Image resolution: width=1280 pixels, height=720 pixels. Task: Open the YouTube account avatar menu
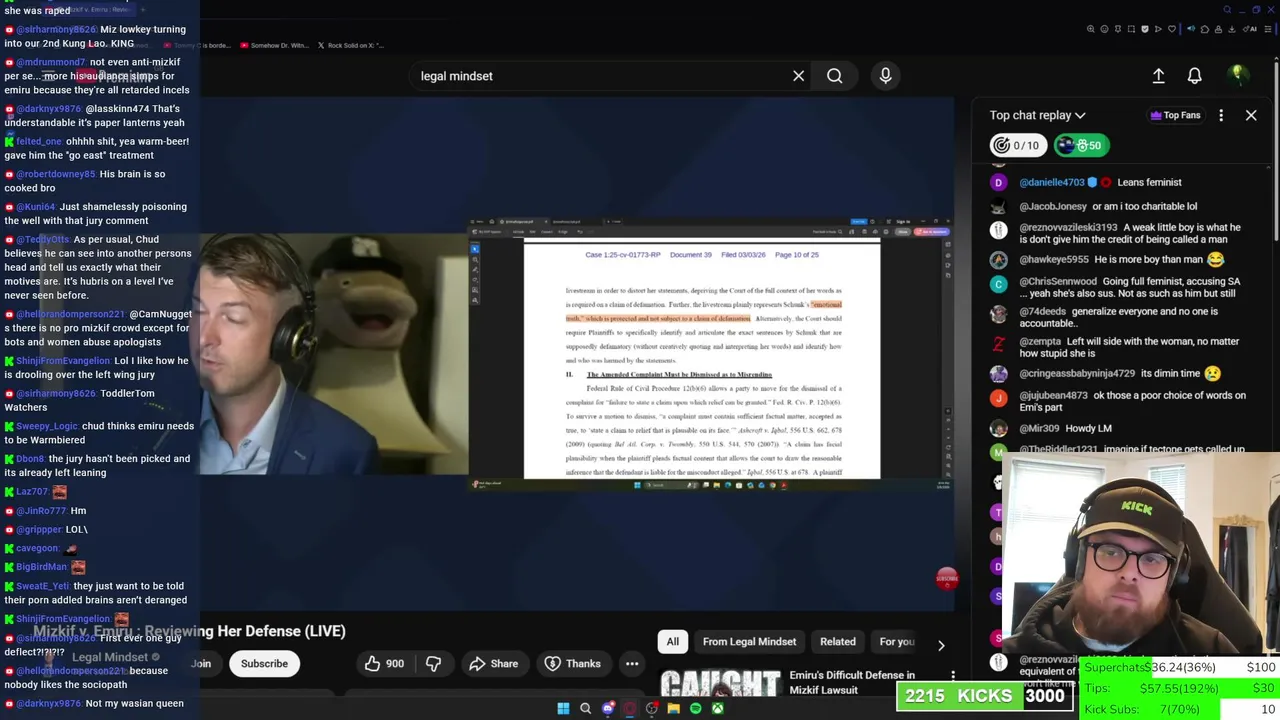point(1237,75)
